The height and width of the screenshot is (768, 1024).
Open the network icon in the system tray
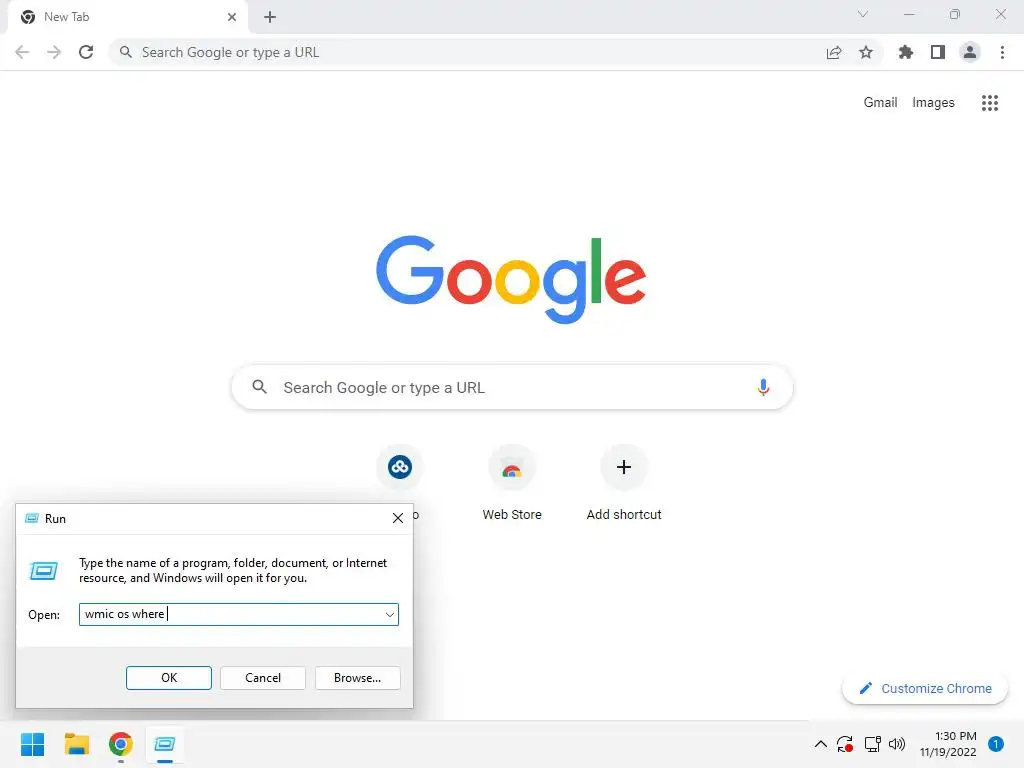pos(872,744)
